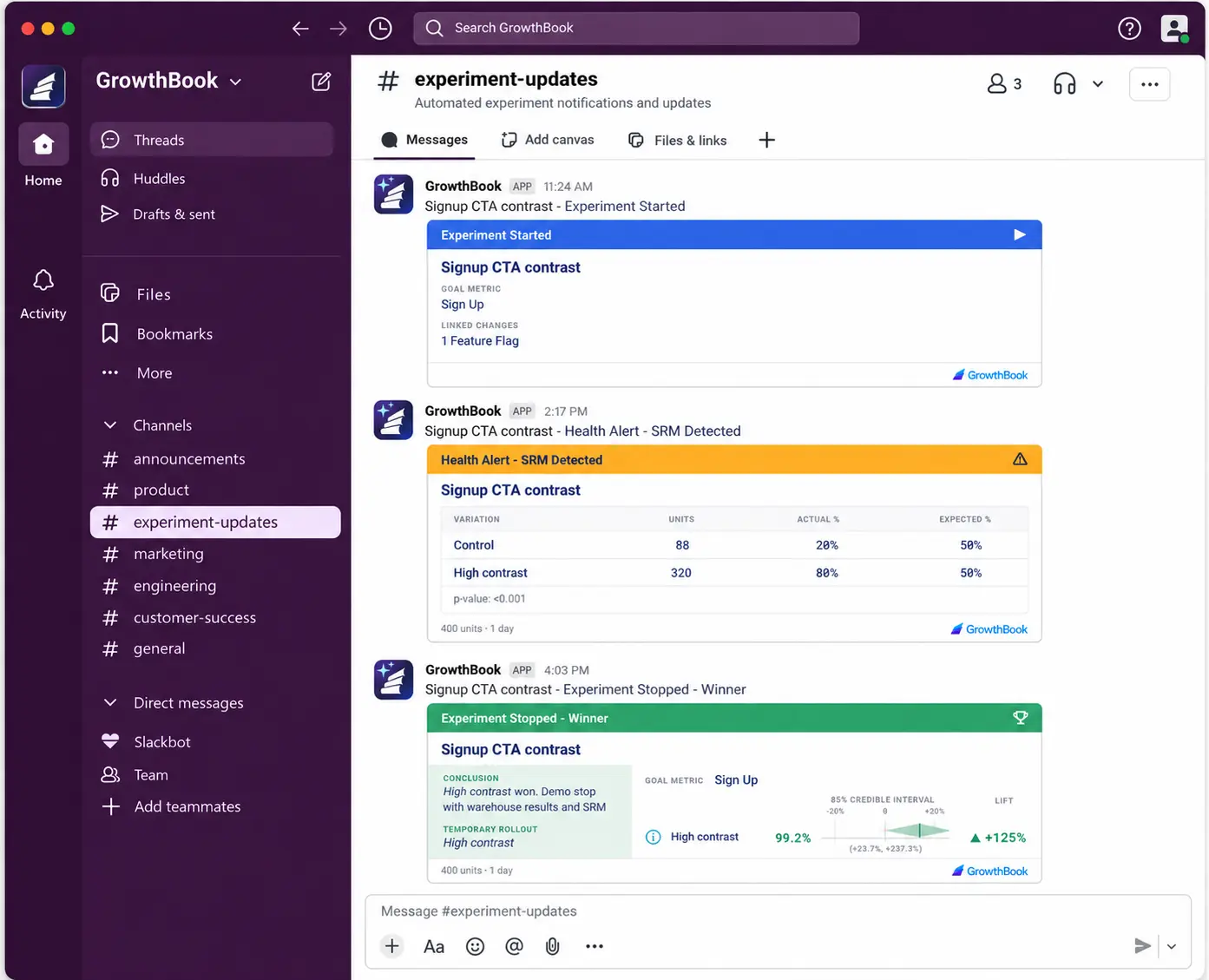This screenshot has width=1209, height=980.
Task: Click the Message #experiment-updates input
Action: click(778, 911)
